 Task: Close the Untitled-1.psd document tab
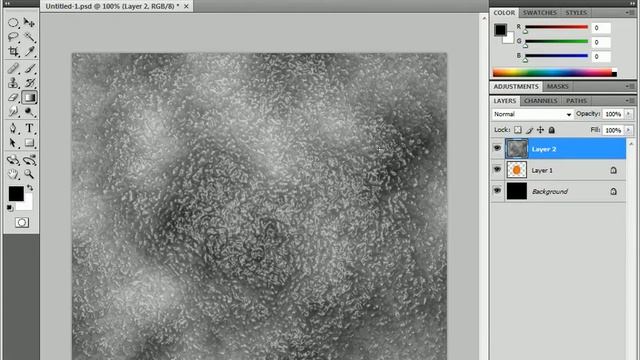(186, 7)
